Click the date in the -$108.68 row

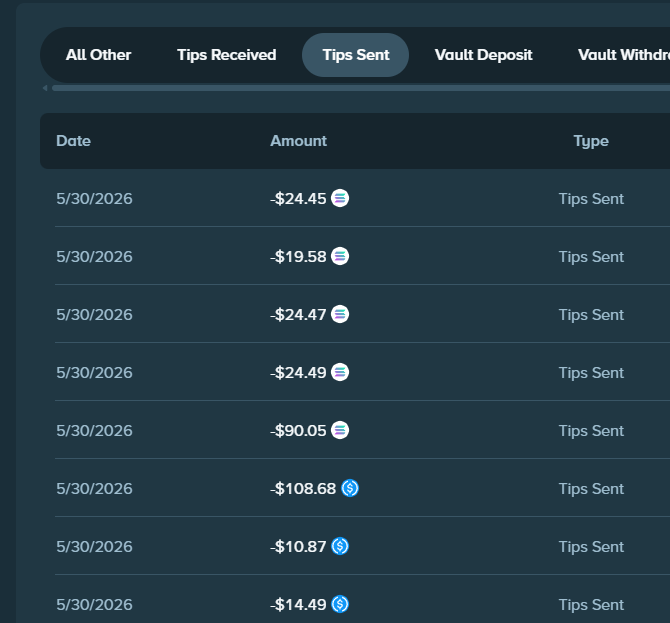click(94, 489)
